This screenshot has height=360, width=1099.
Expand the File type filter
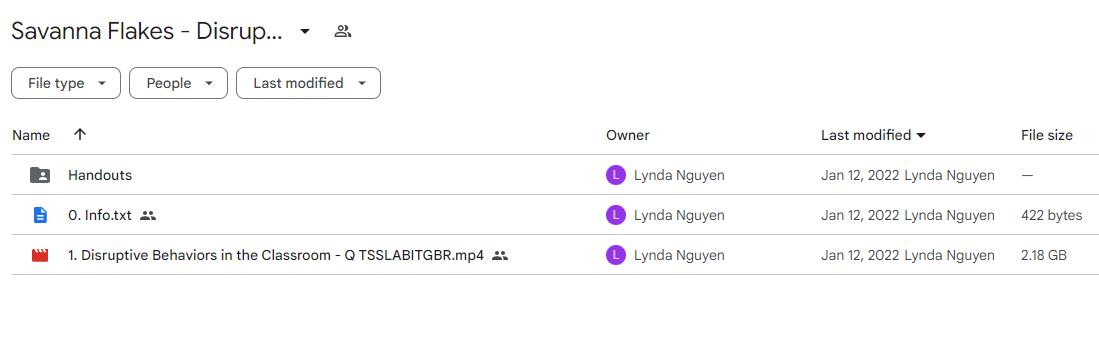click(x=66, y=83)
